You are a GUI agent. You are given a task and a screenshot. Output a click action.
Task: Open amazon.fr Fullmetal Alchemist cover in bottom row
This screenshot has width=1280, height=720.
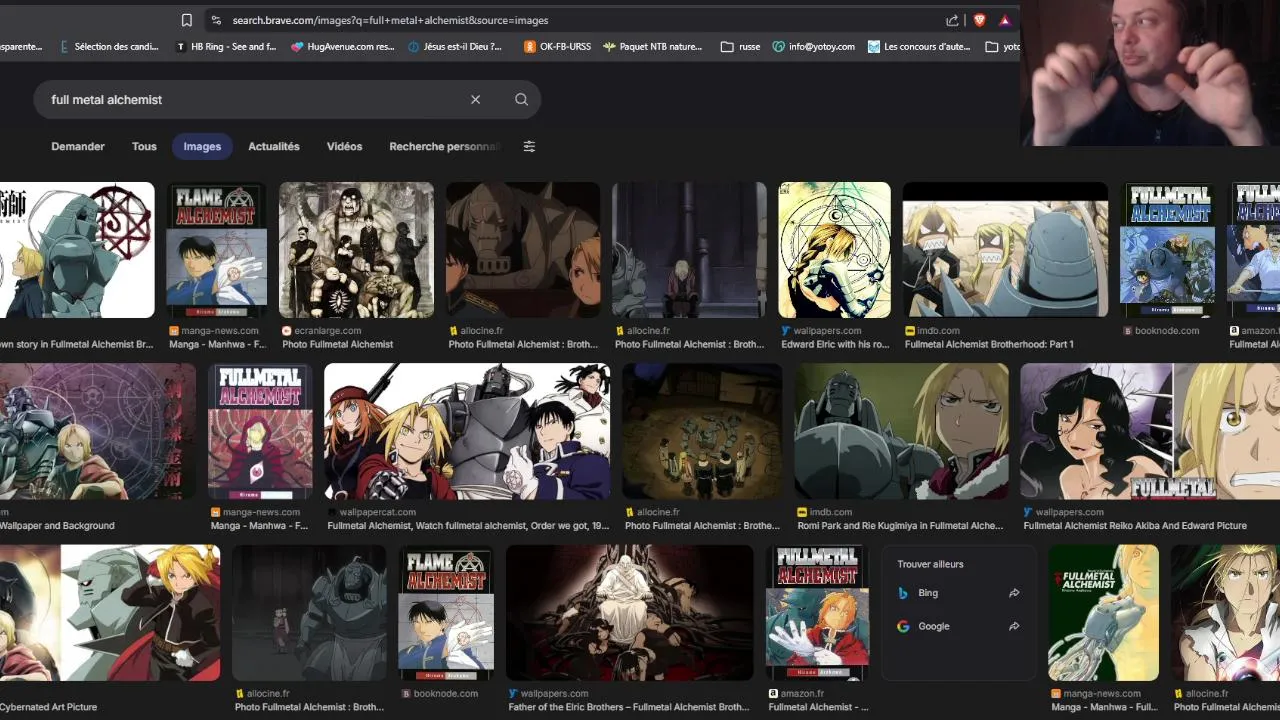(817, 612)
